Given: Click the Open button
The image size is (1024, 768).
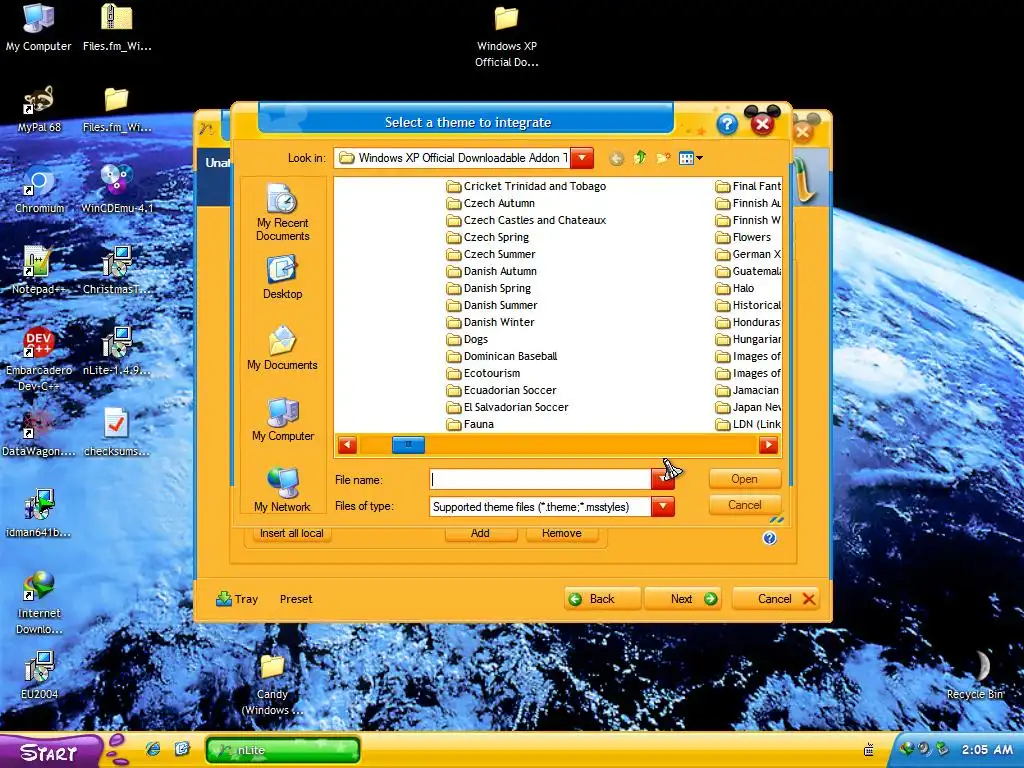Looking at the screenshot, I should 744,479.
